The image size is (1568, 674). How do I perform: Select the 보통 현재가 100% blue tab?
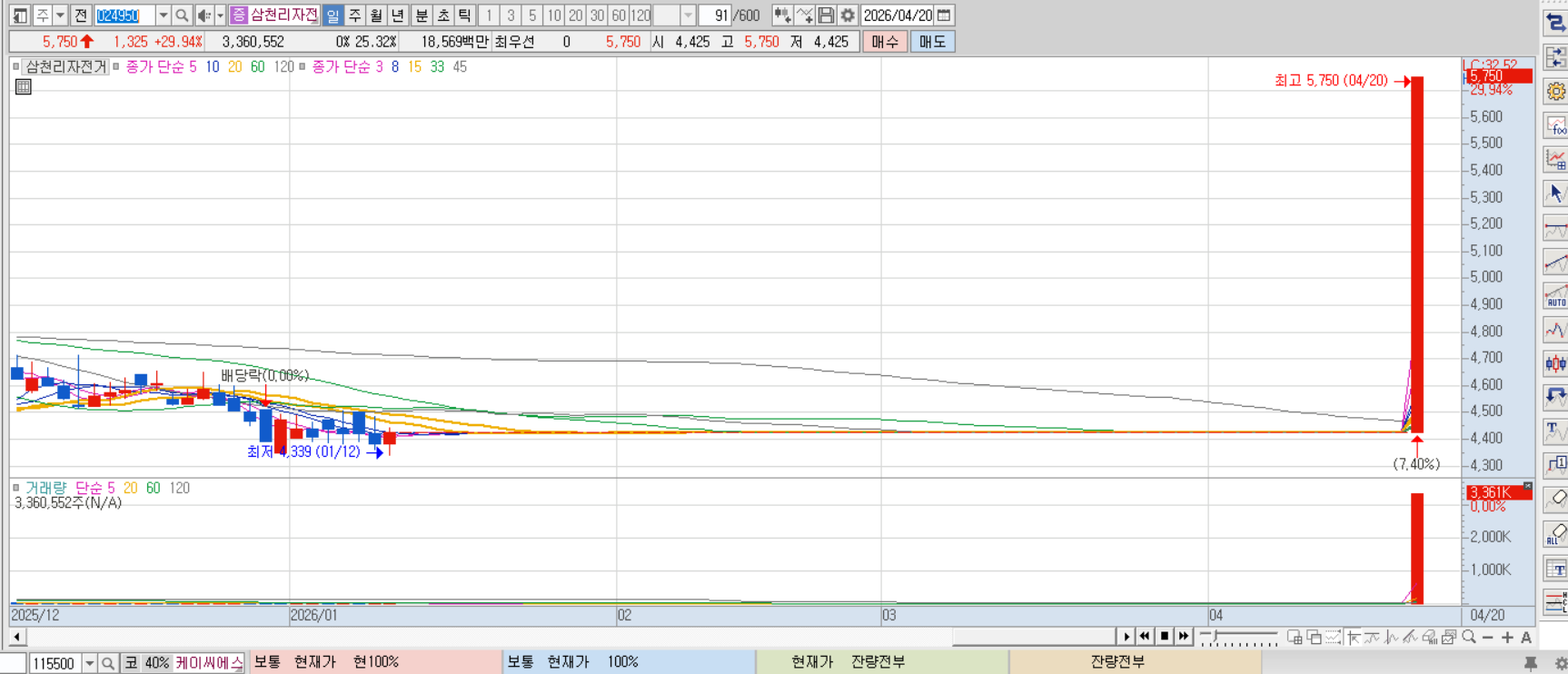(629, 662)
